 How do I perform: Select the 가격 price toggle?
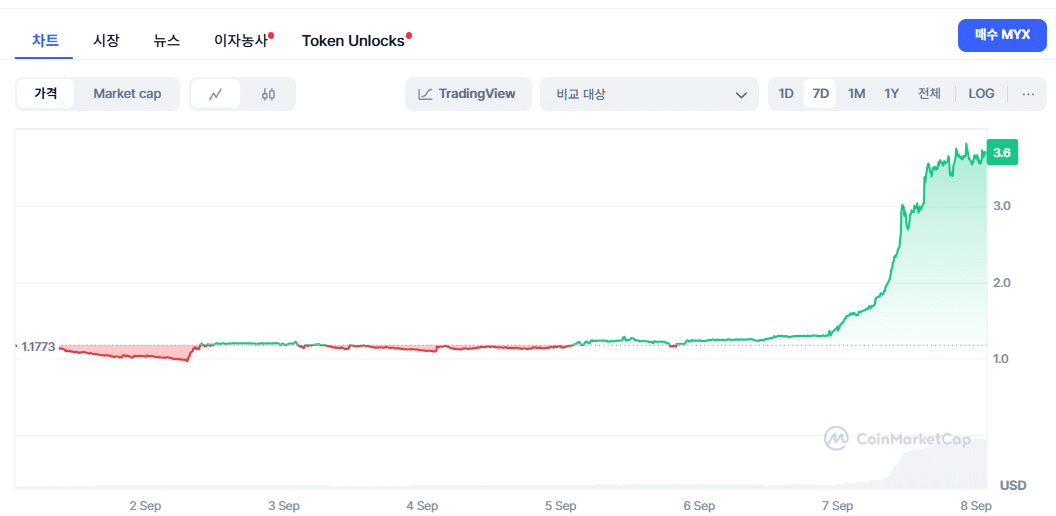click(x=45, y=94)
